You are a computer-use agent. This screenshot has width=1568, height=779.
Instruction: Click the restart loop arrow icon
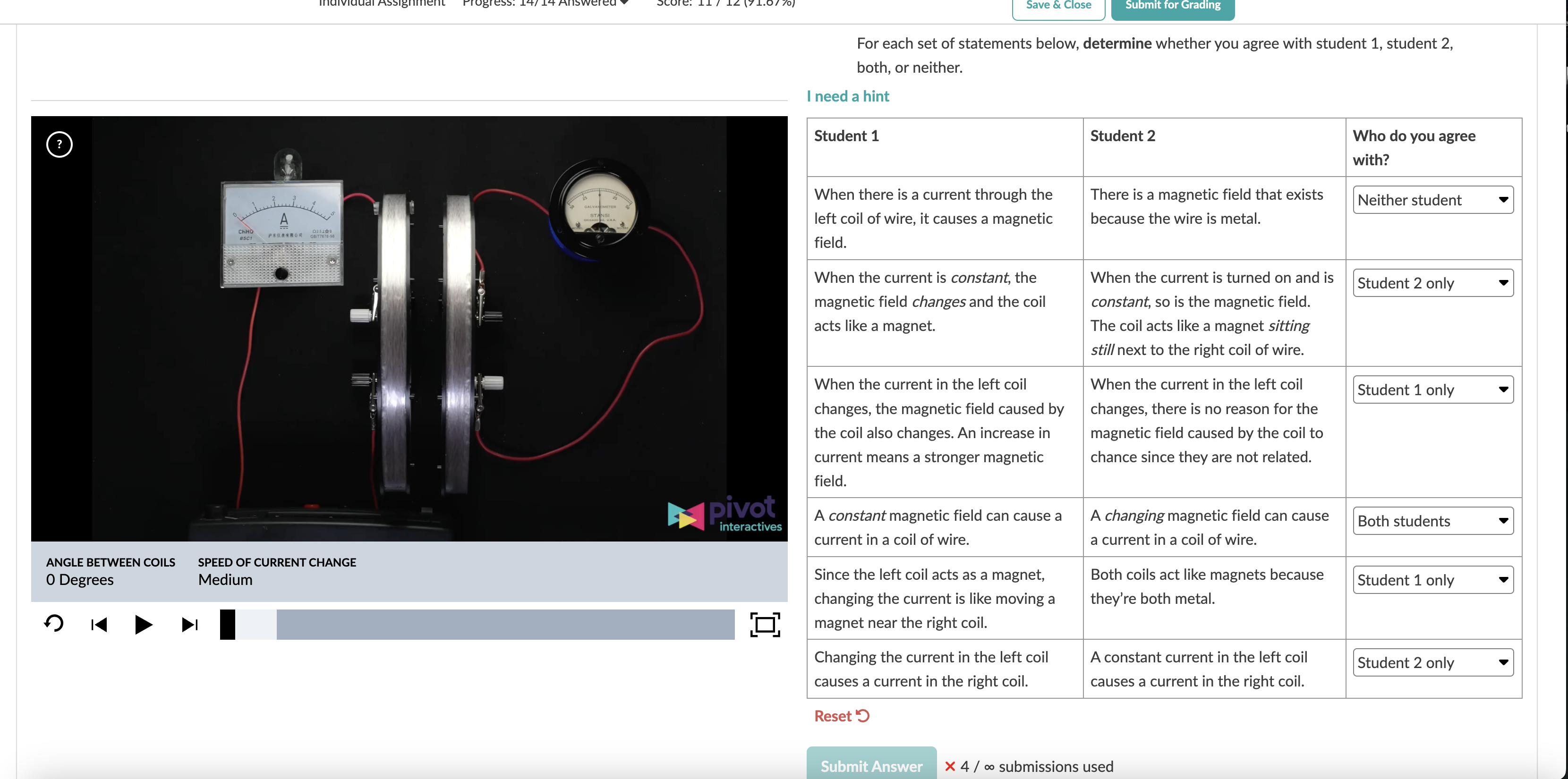[53, 624]
